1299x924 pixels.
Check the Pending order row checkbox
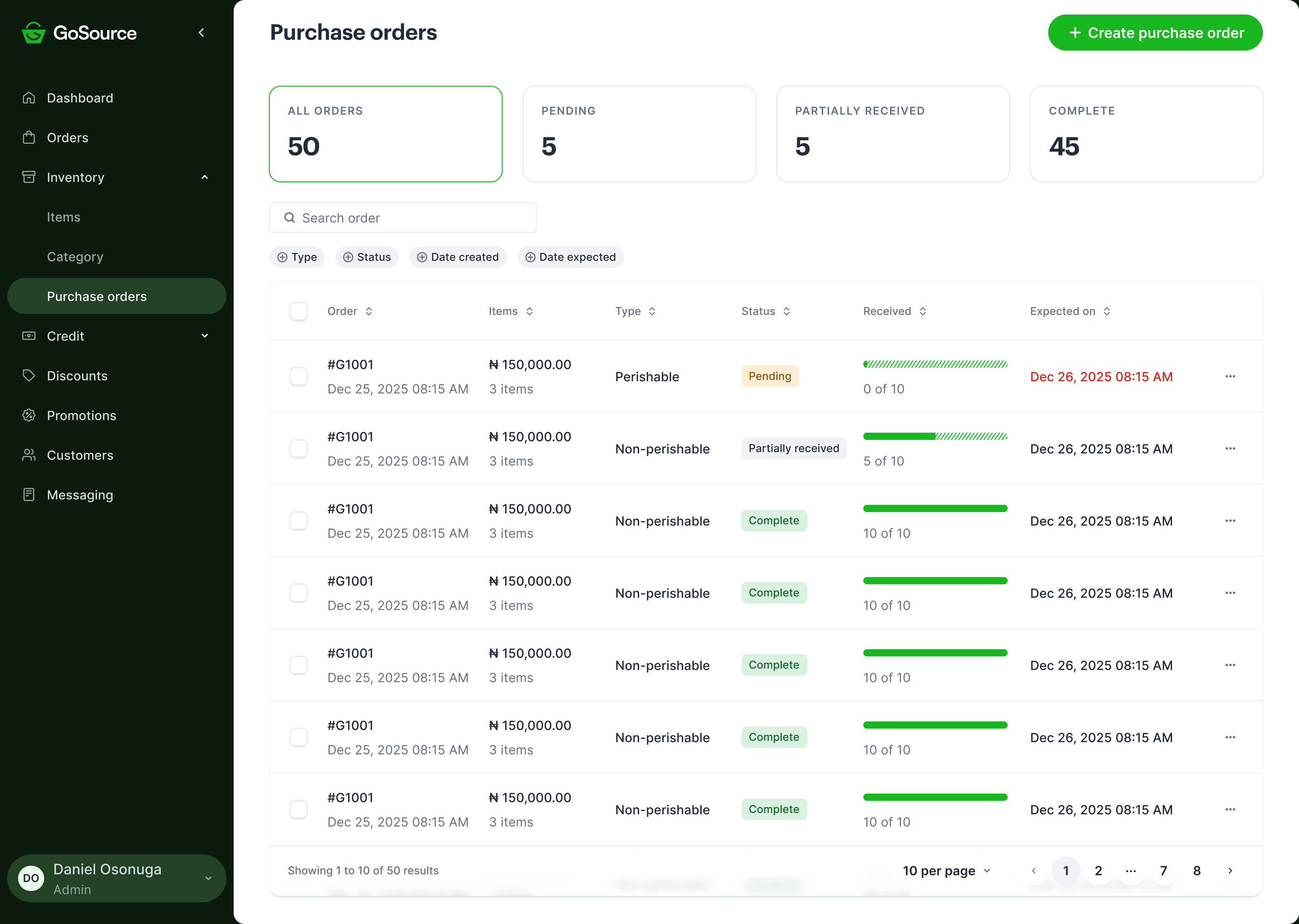click(299, 376)
